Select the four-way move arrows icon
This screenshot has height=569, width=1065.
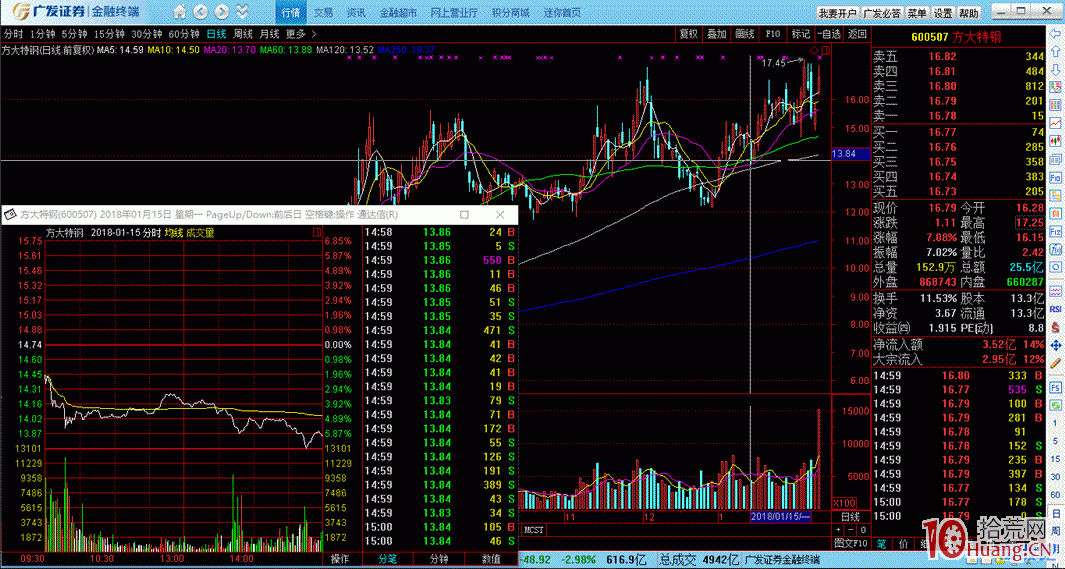pos(1057,345)
